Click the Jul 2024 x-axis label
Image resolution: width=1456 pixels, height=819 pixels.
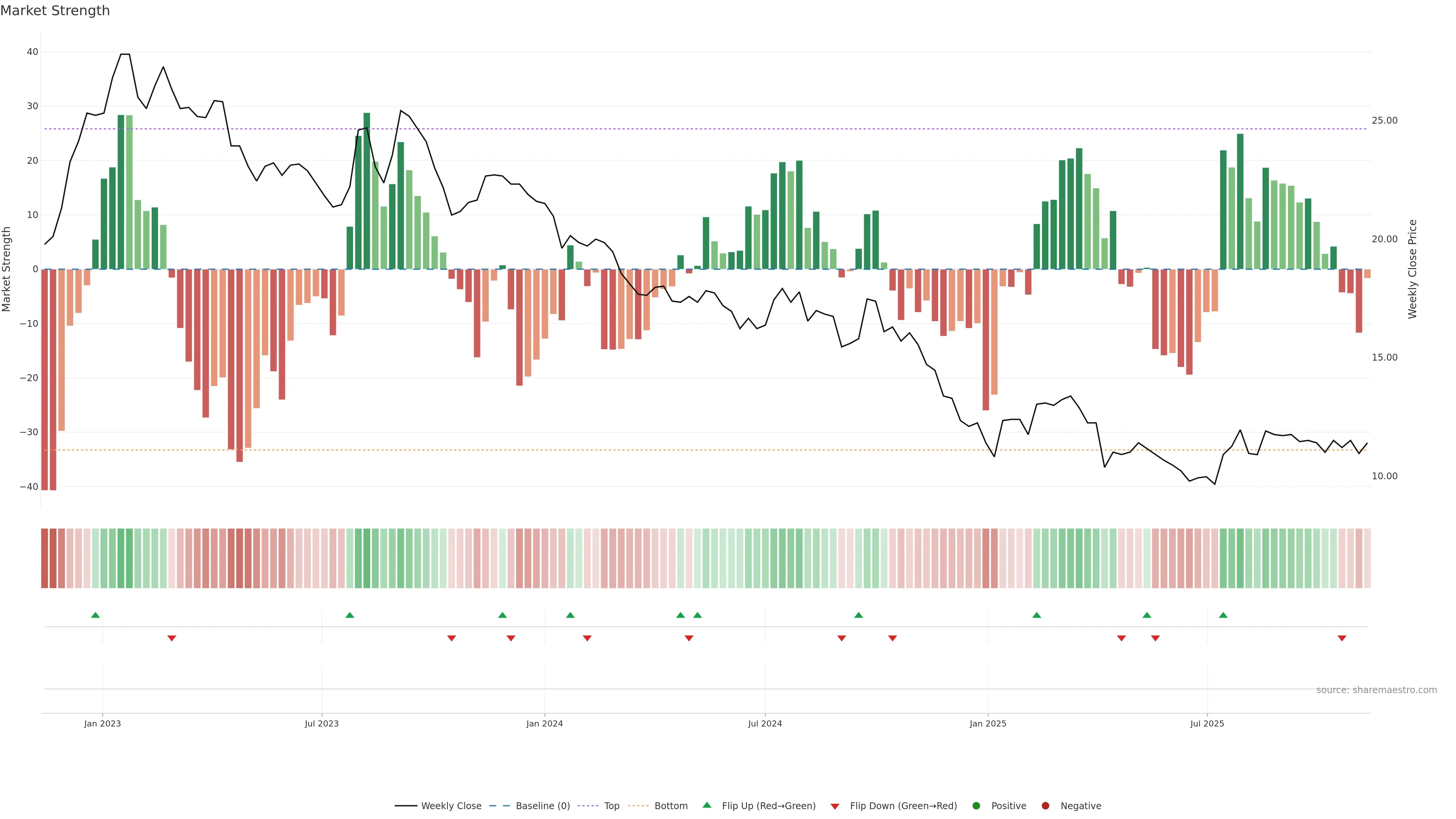[x=765, y=723]
